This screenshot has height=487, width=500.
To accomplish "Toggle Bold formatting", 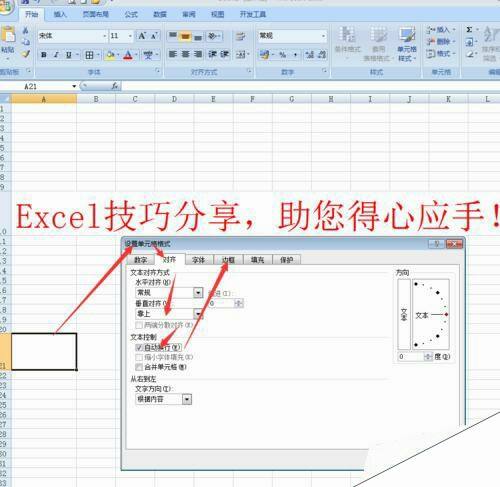I will [43, 55].
